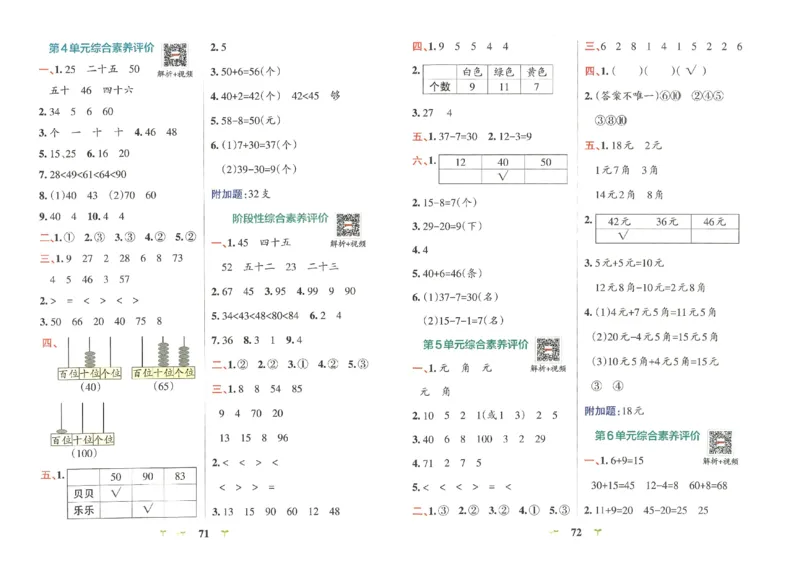Click the heading 第5单元综合素养评价
The width and height of the screenshot is (800, 566).
click(x=475, y=344)
